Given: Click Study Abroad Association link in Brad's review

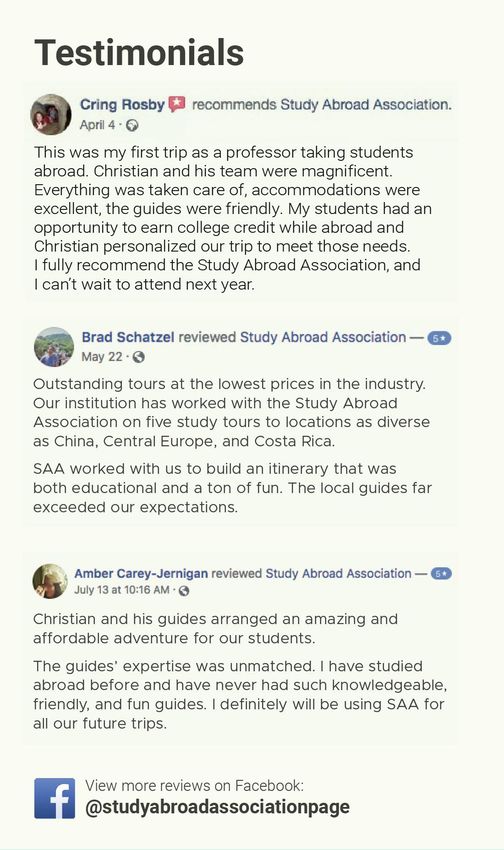Looking at the screenshot, I should coord(323,337).
